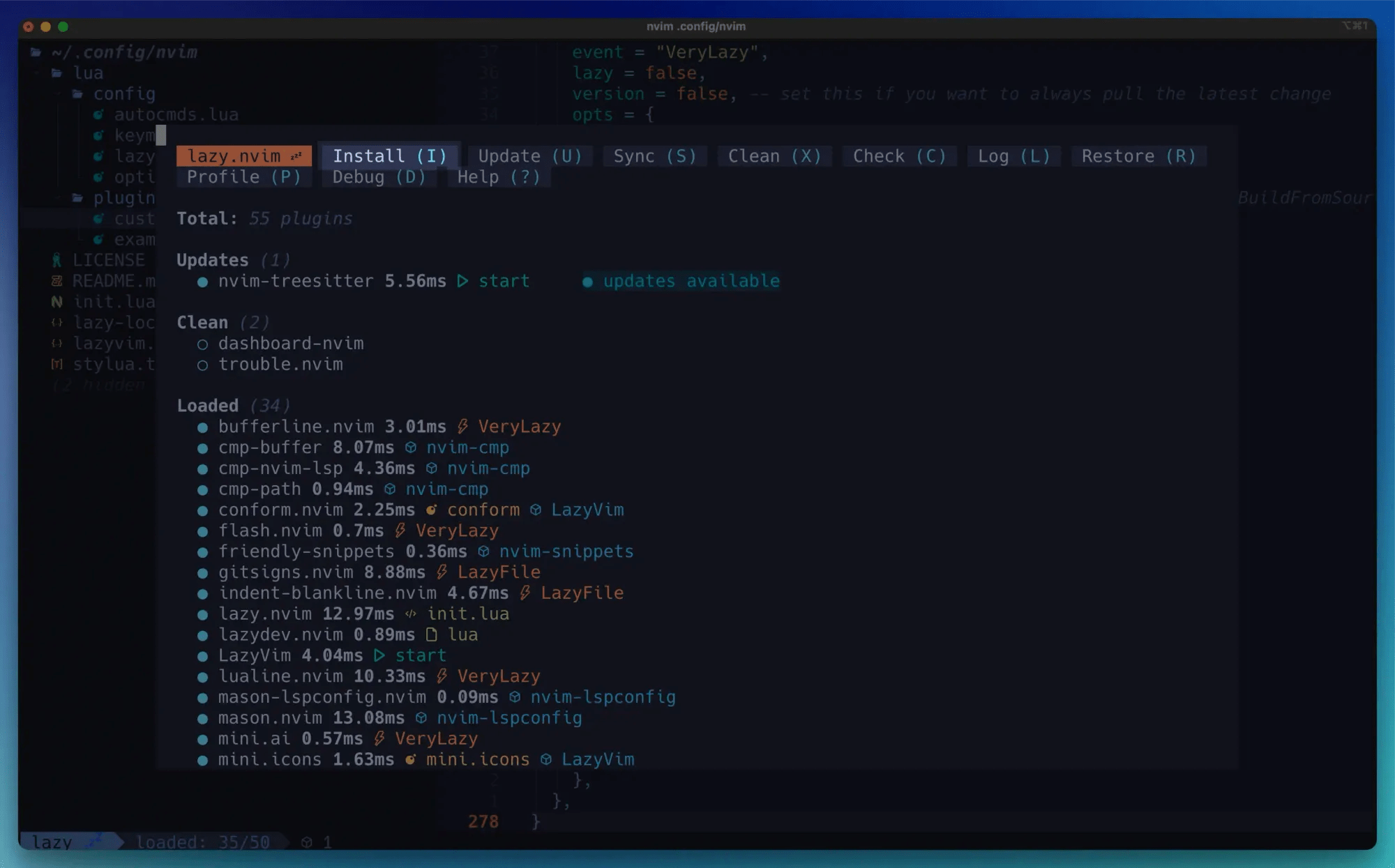
Task: Select the lazy-lock.json file icon in the sidebar
Action: coord(58,322)
